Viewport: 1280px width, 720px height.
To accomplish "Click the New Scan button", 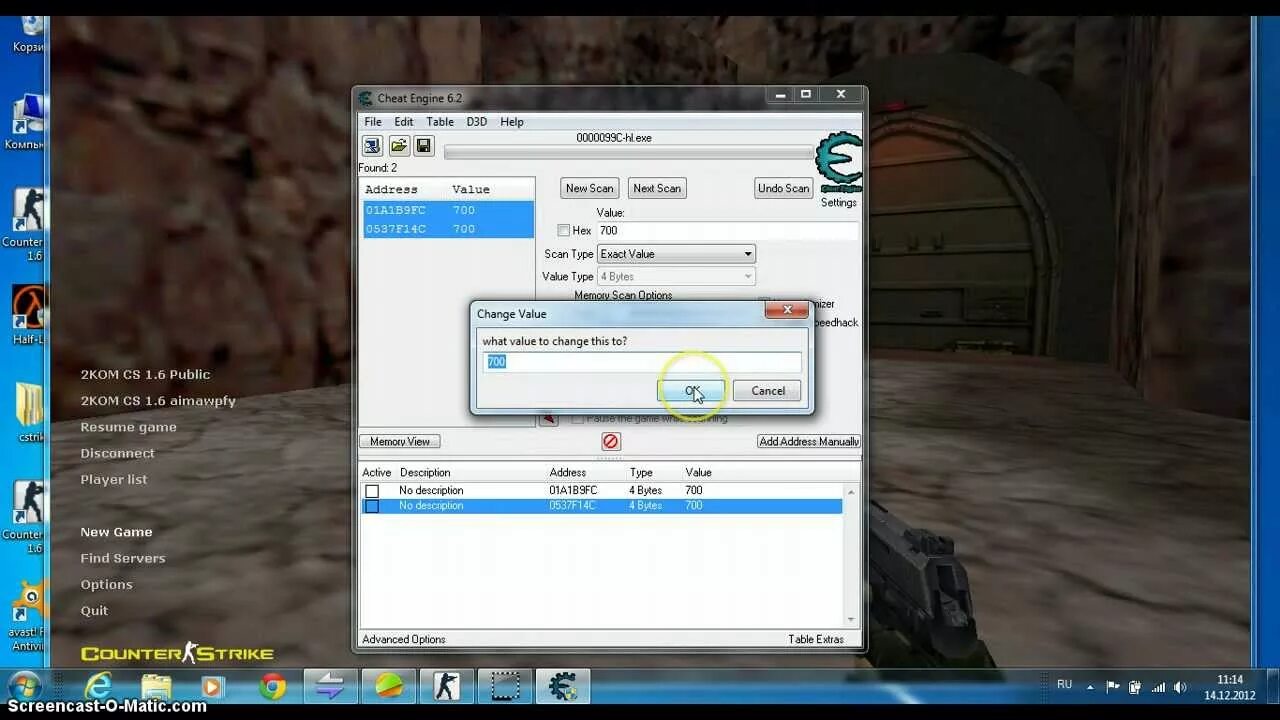I will (589, 188).
